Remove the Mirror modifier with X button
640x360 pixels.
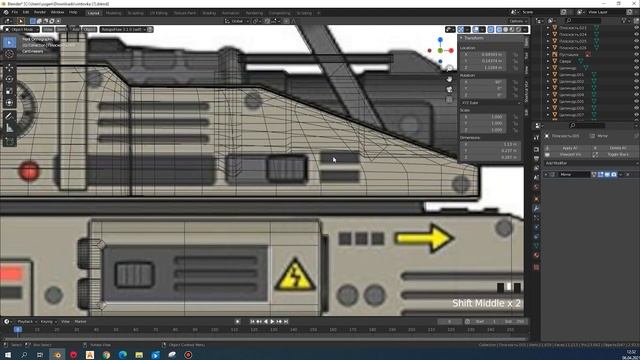click(x=628, y=175)
